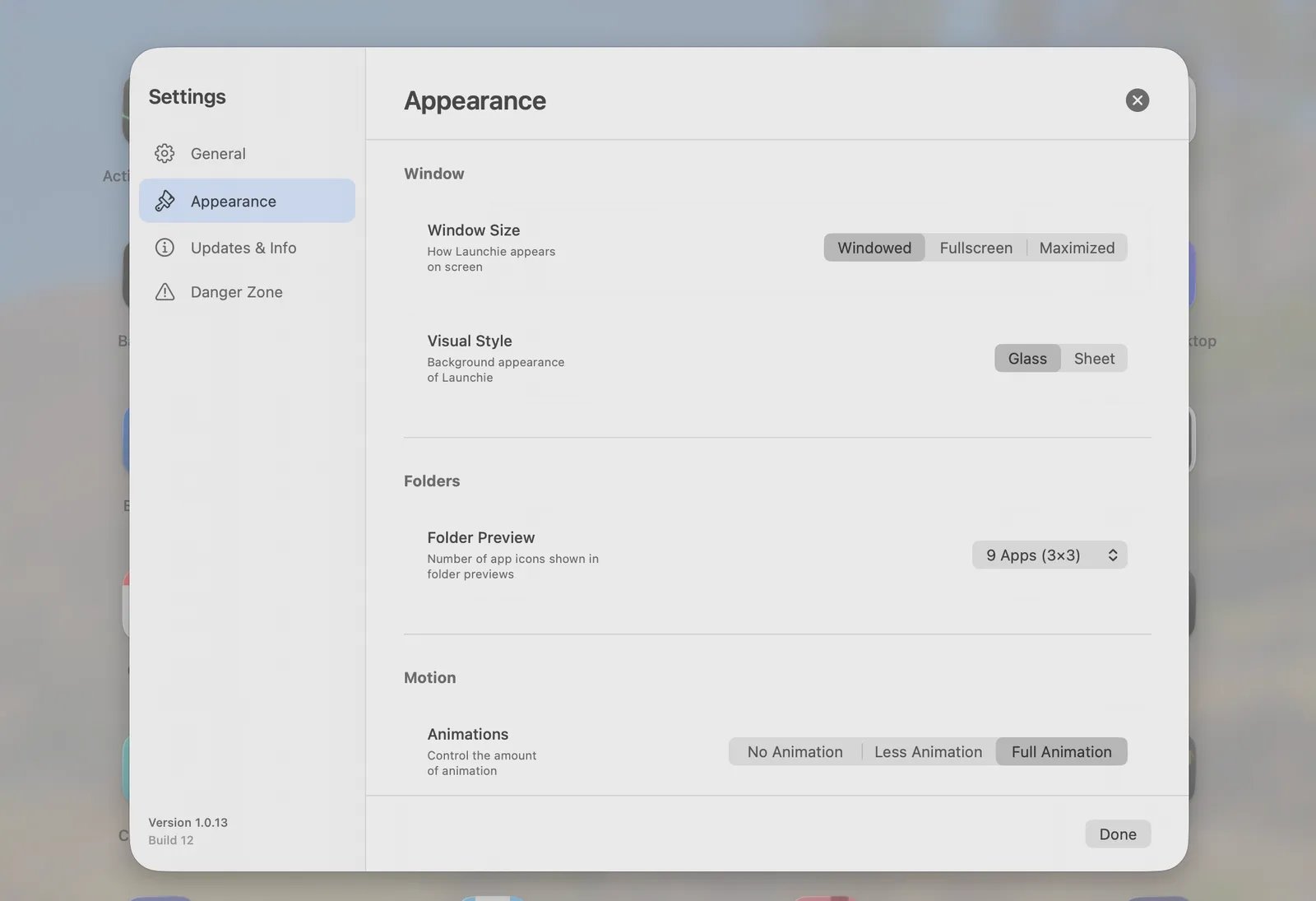
Task: Open the Danger Zone section
Action: (236, 292)
